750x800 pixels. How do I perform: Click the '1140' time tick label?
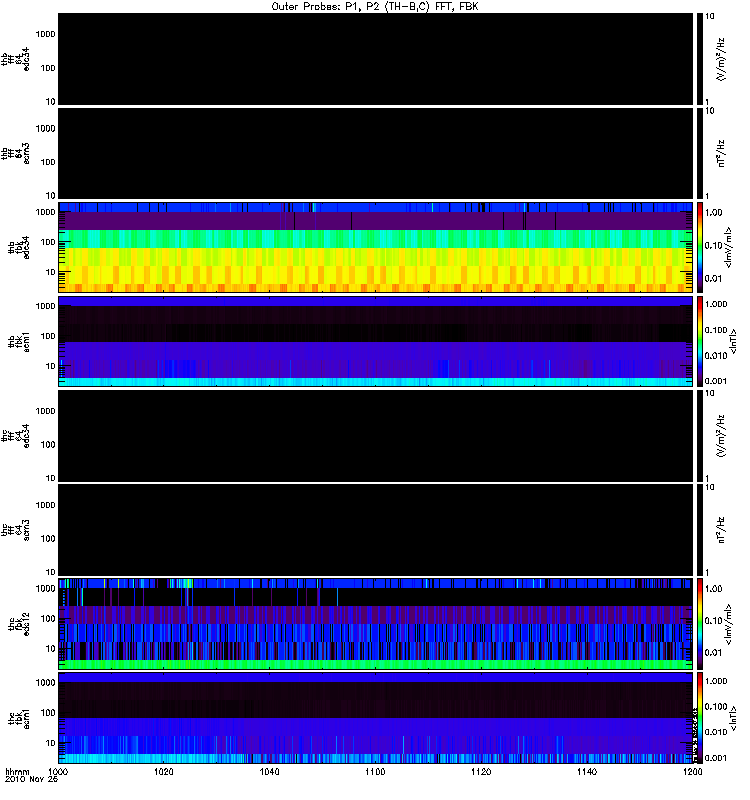pyautogui.click(x=587, y=772)
